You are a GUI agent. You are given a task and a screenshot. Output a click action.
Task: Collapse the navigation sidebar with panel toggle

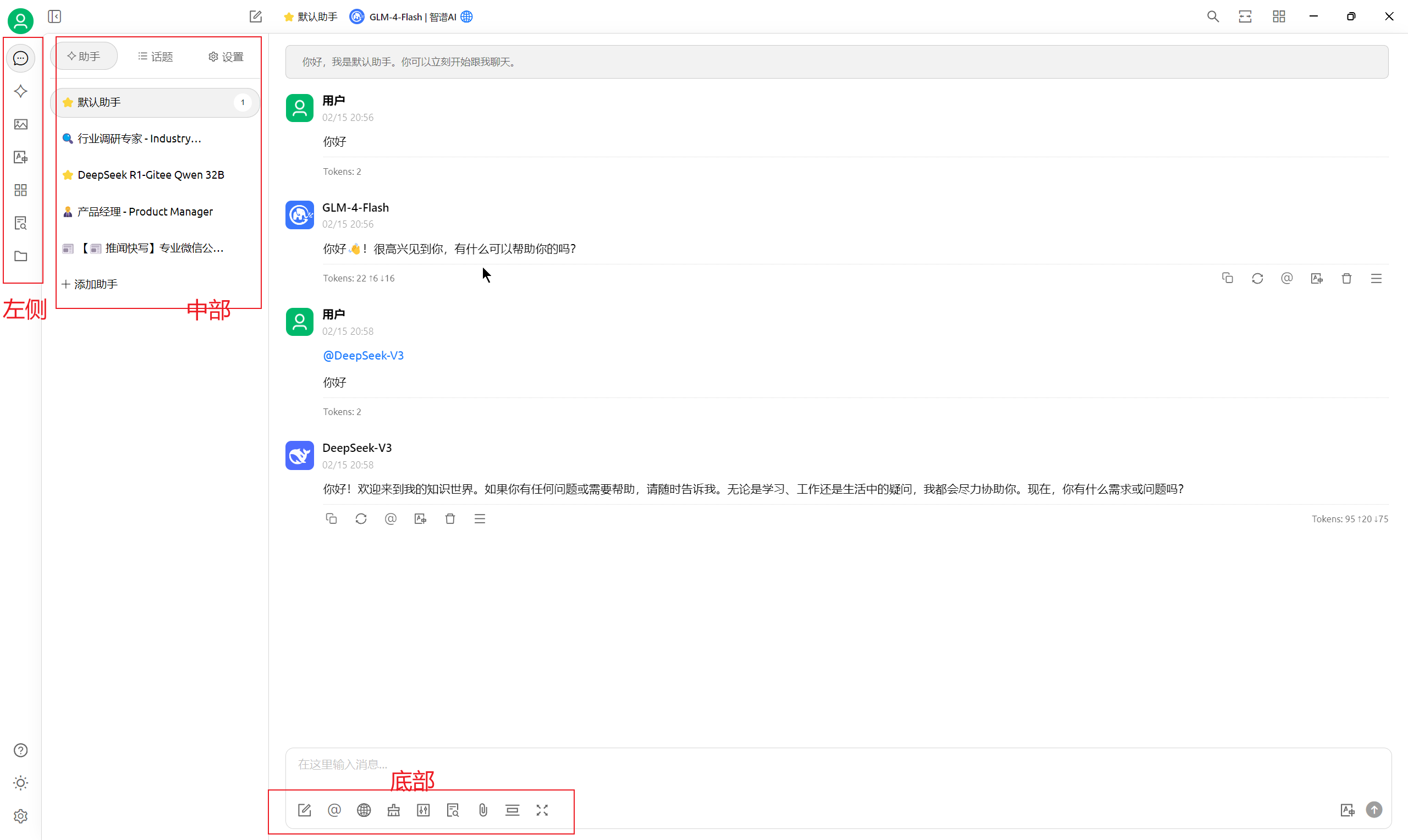pos(54,16)
